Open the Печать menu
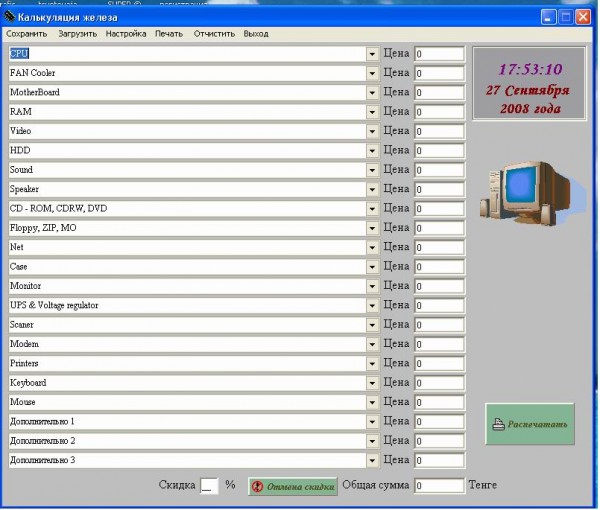Image resolution: width=600 pixels, height=510 pixels. tap(169, 34)
